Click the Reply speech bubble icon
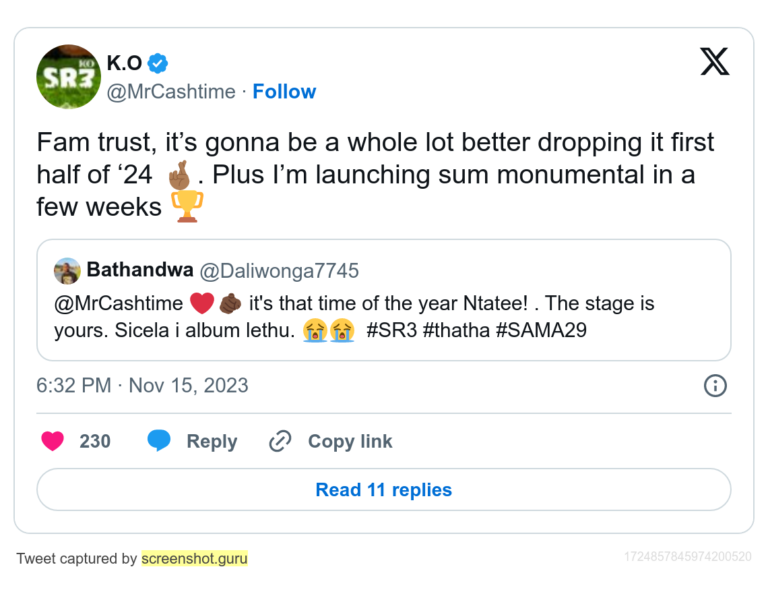768x596 pixels. click(160, 441)
